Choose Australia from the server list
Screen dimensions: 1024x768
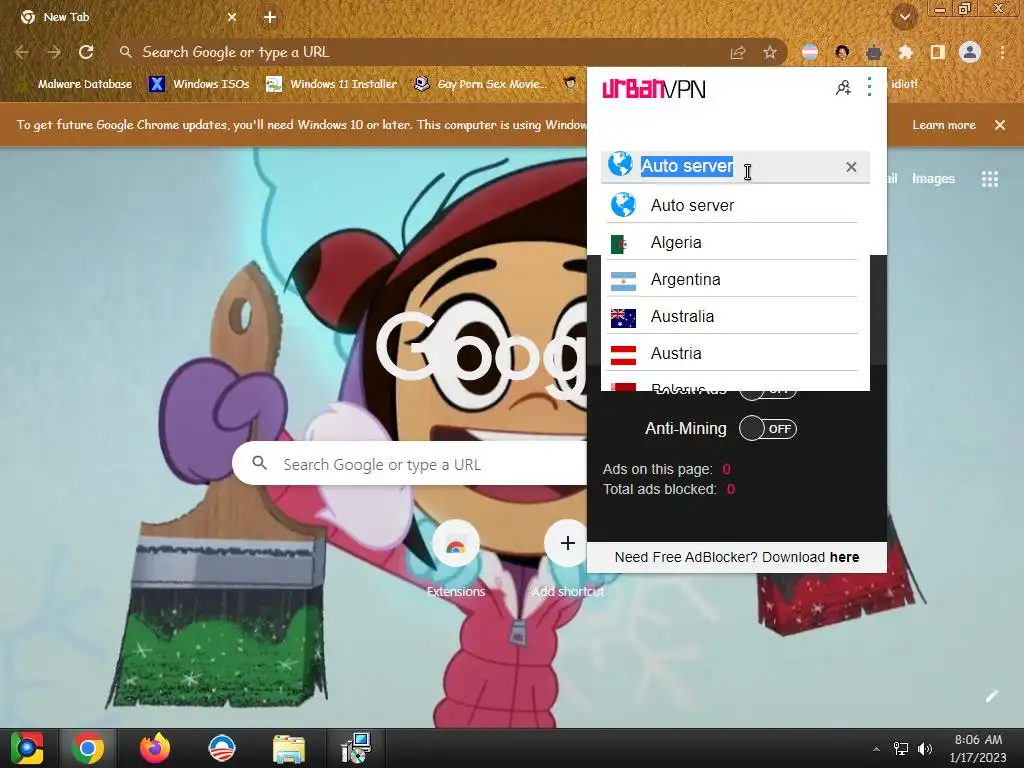[732, 316]
